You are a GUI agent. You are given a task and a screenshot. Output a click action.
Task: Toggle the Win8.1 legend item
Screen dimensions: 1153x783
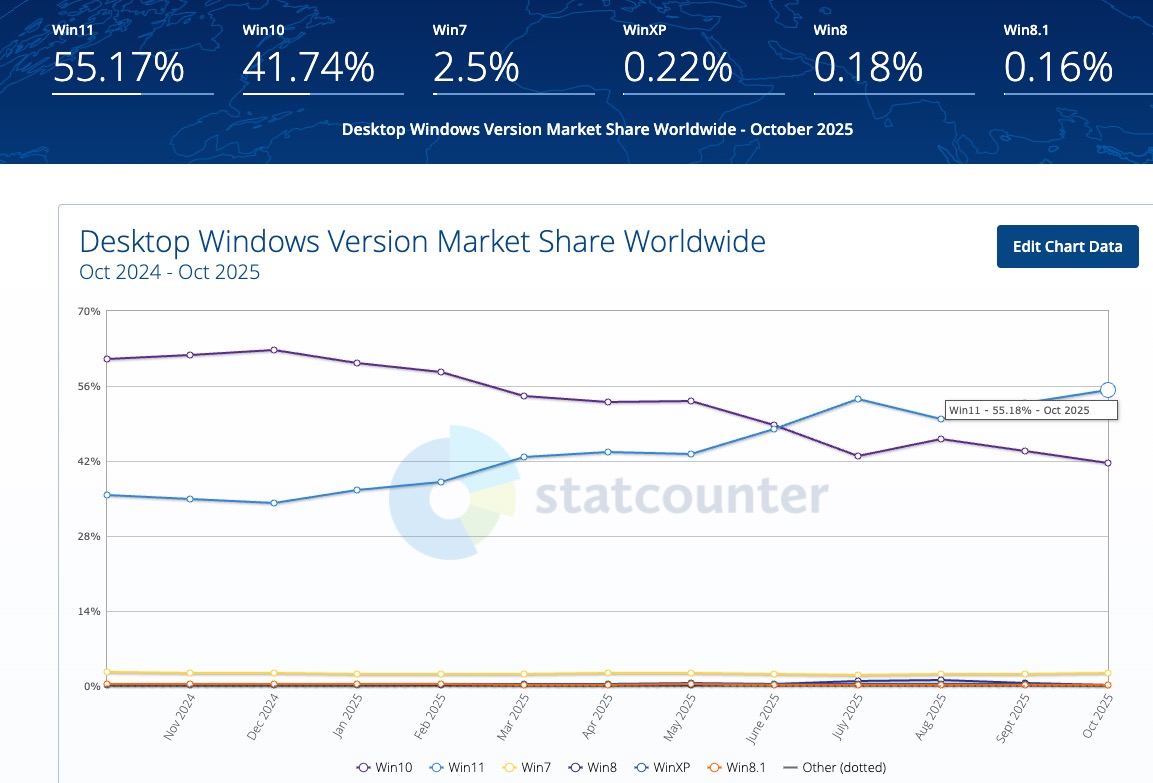[x=742, y=767]
